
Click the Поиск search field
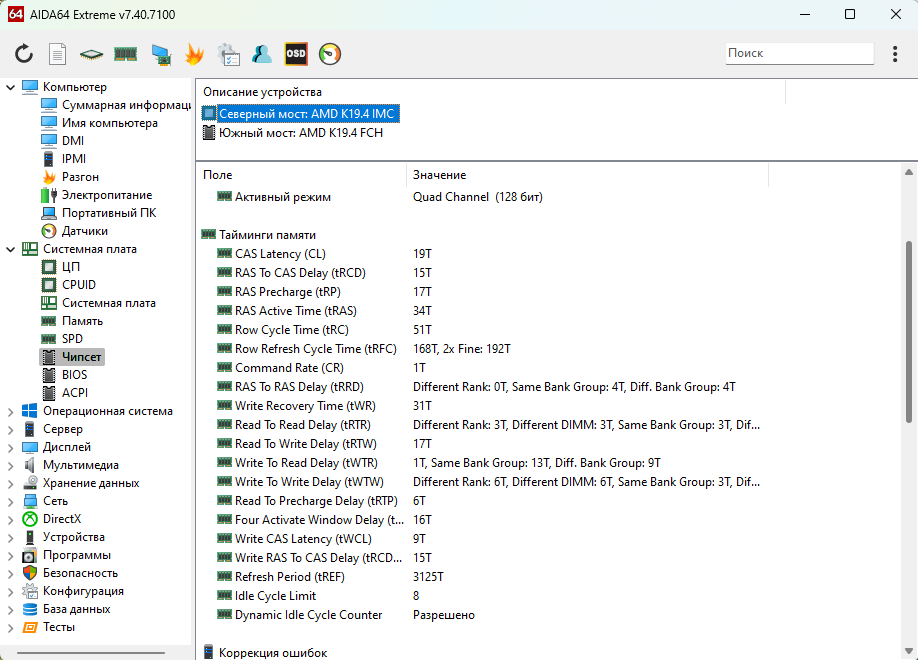[x=799, y=53]
